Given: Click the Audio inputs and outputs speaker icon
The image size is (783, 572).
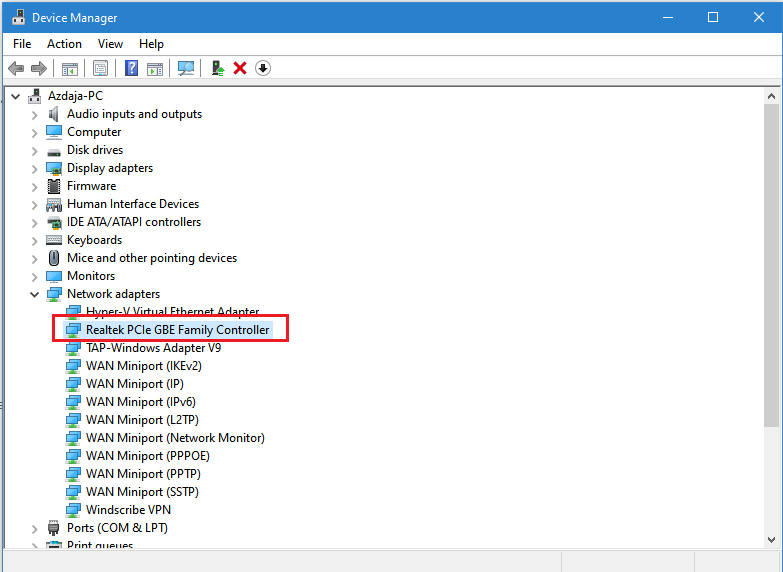Looking at the screenshot, I should pos(53,114).
